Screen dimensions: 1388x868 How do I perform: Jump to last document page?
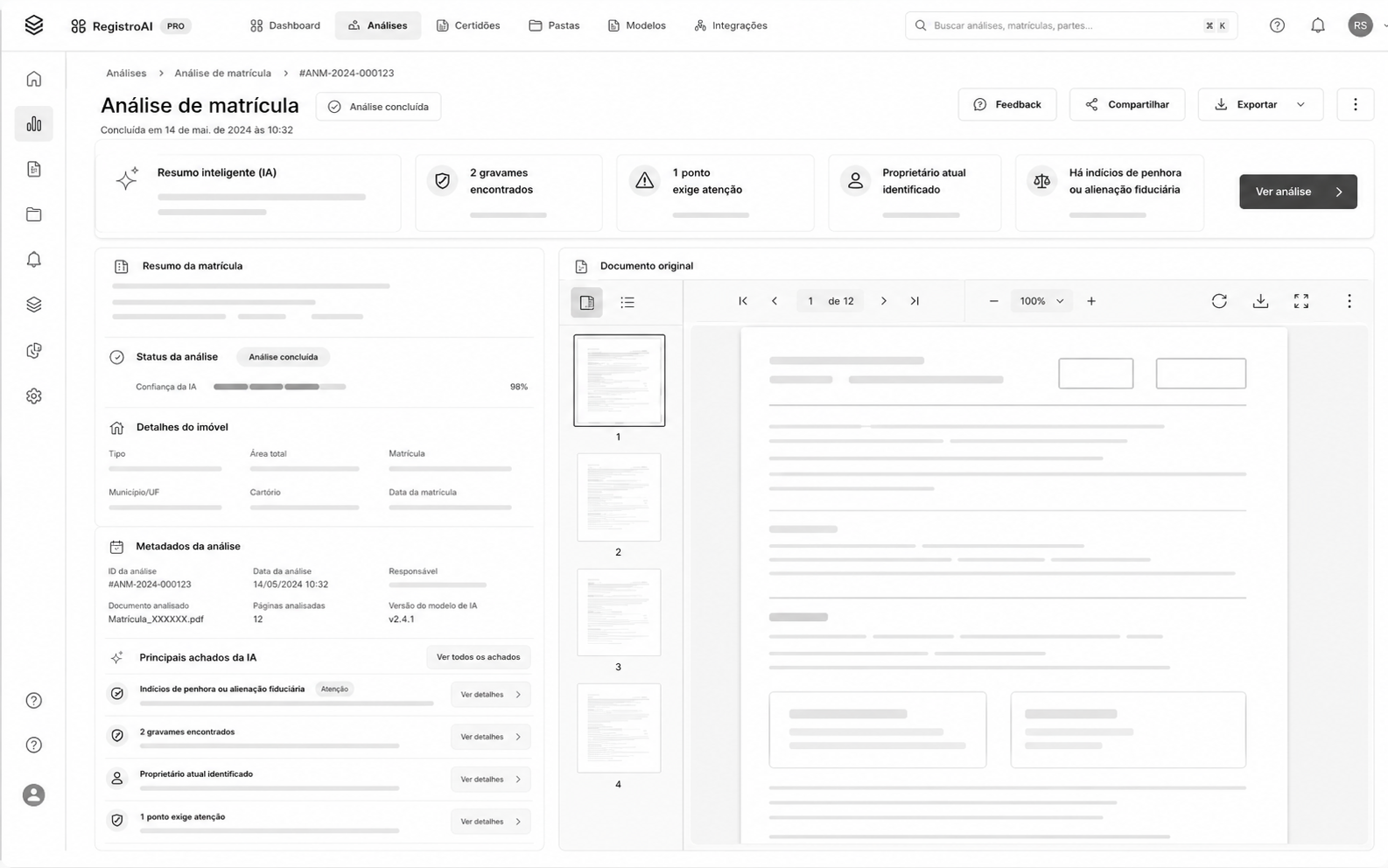[x=915, y=301]
